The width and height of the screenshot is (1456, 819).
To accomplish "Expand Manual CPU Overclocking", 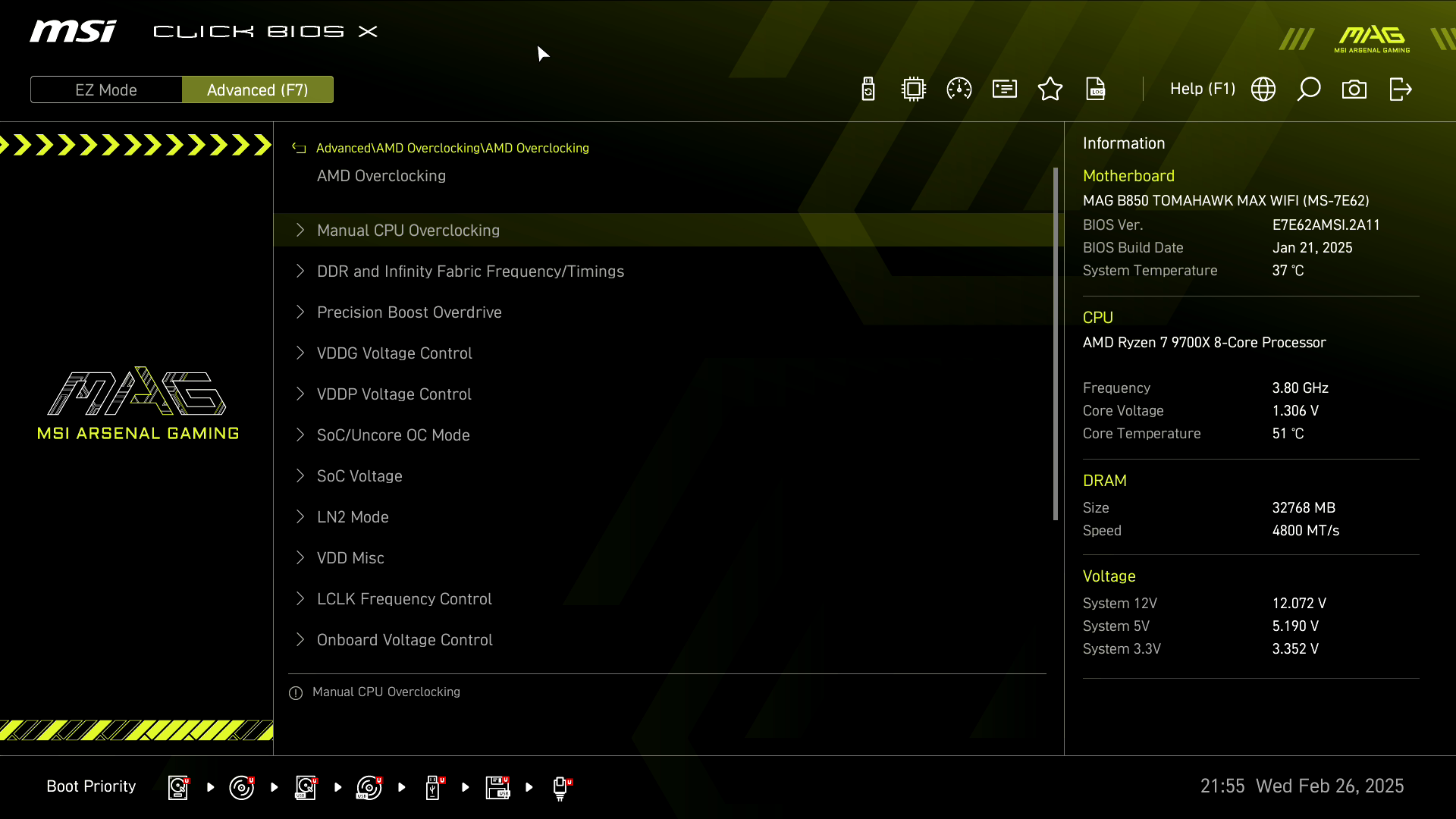I will 408,230.
